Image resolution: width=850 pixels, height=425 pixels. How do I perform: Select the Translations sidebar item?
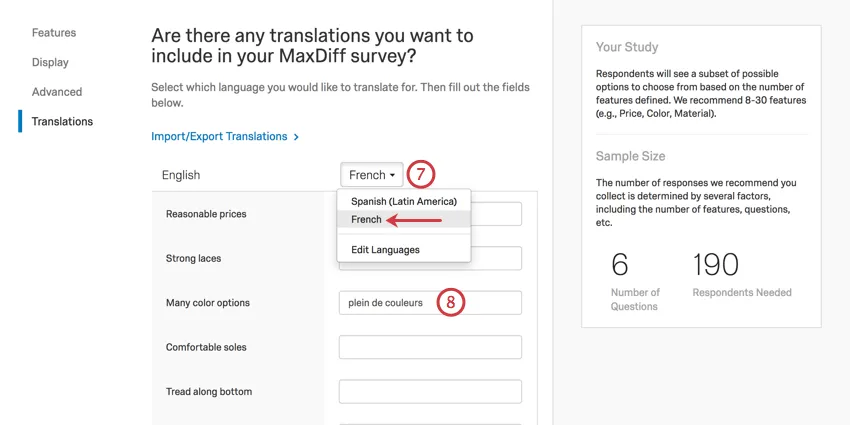pos(62,122)
